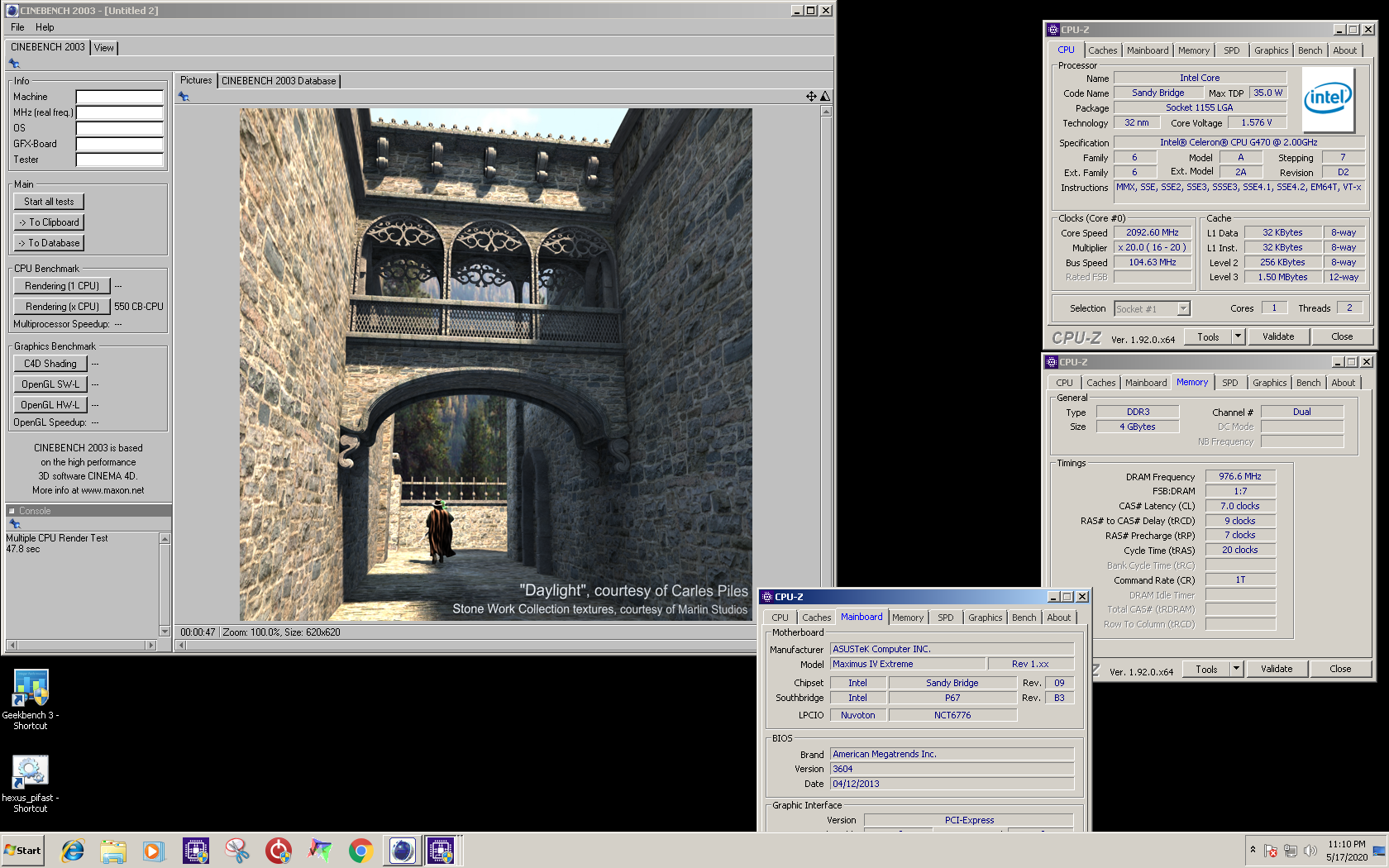Click the To Clipboard button
The height and width of the screenshot is (868, 1389).
pyautogui.click(x=49, y=222)
